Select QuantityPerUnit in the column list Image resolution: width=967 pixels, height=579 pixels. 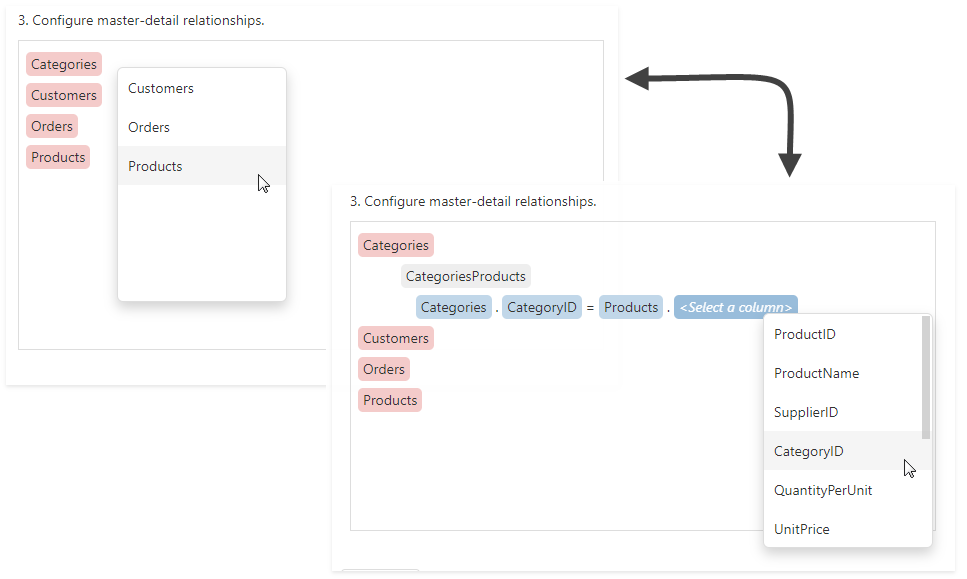(823, 490)
